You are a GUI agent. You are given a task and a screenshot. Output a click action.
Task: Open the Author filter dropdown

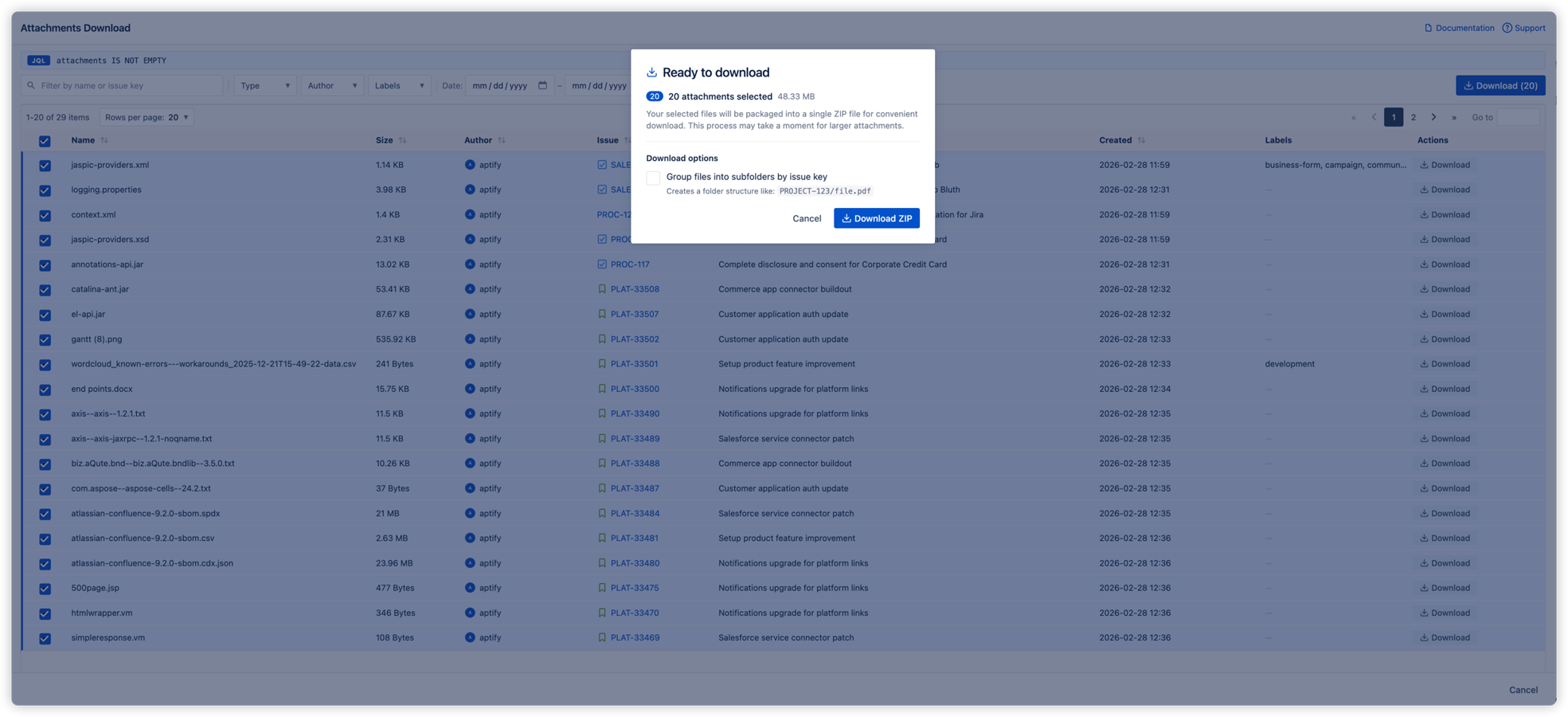332,85
